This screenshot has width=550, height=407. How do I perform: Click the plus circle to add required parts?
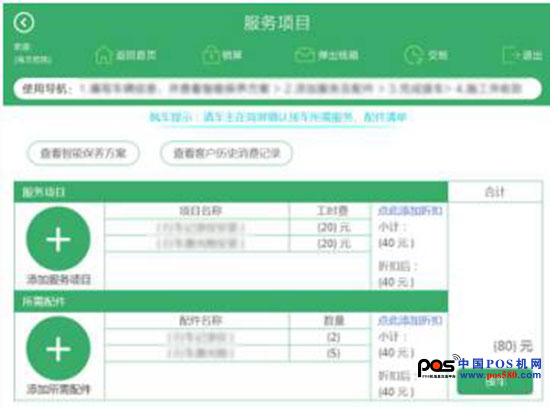pos(58,348)
